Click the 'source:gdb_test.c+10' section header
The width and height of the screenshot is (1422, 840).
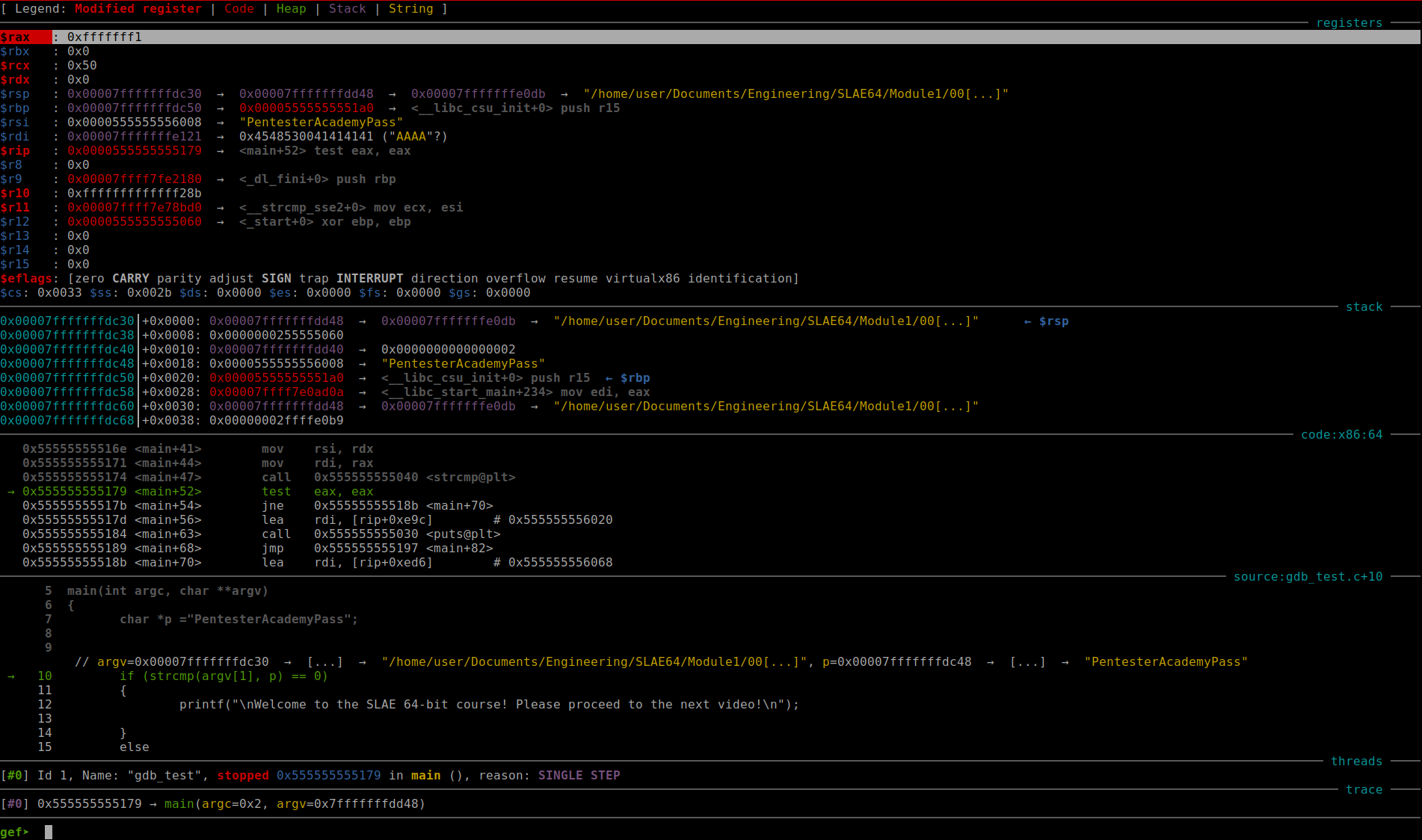coord(1308,577)
